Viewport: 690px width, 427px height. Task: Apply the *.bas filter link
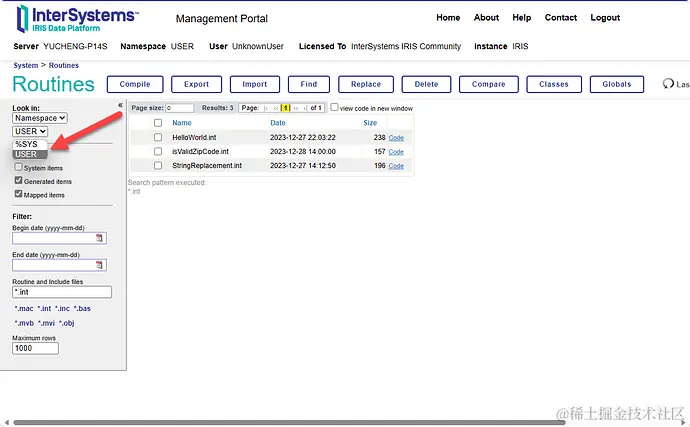click(x=82, y=309)
